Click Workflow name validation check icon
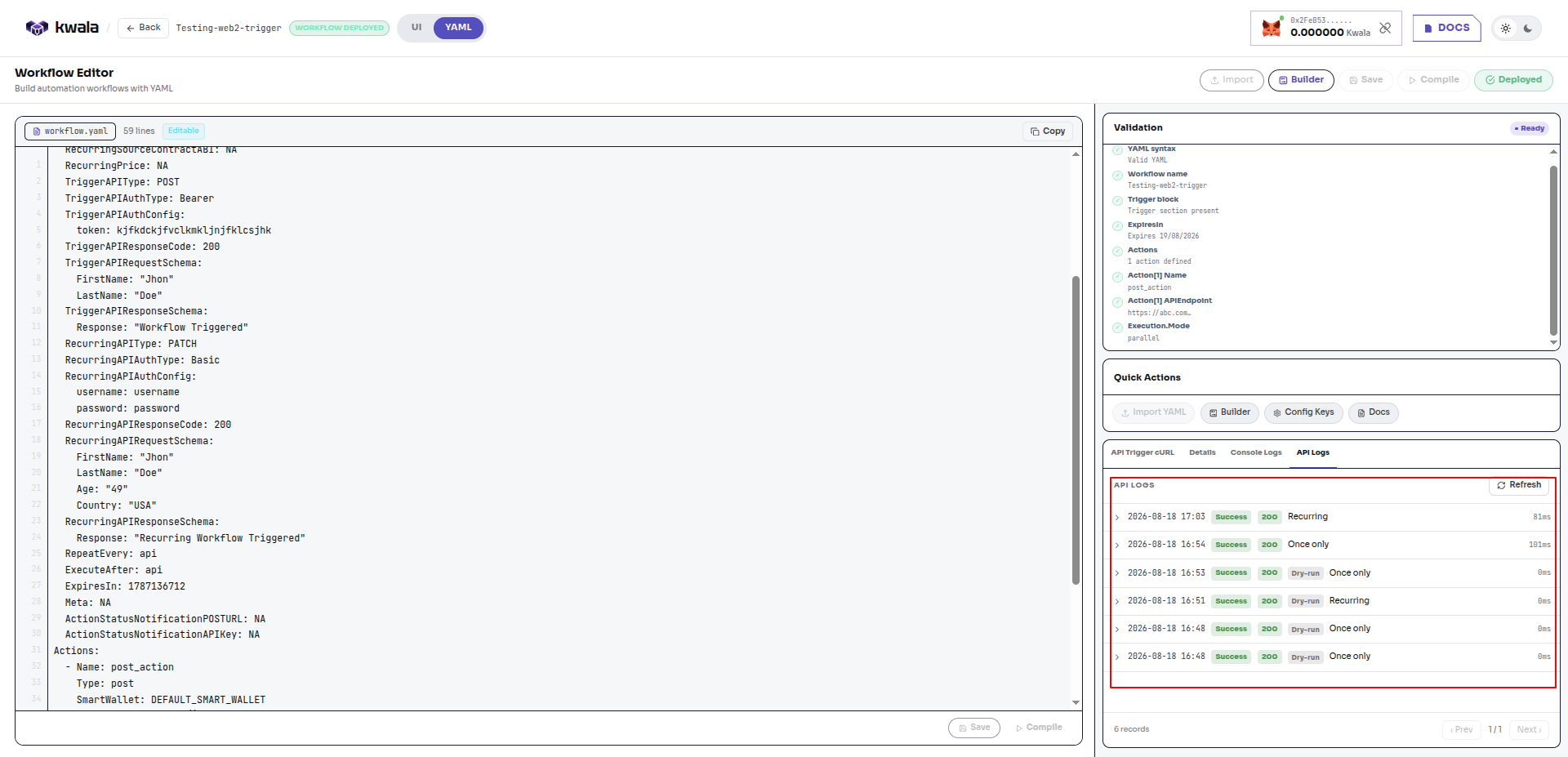The image size is (1568, 757). [x=1117, y=176]
